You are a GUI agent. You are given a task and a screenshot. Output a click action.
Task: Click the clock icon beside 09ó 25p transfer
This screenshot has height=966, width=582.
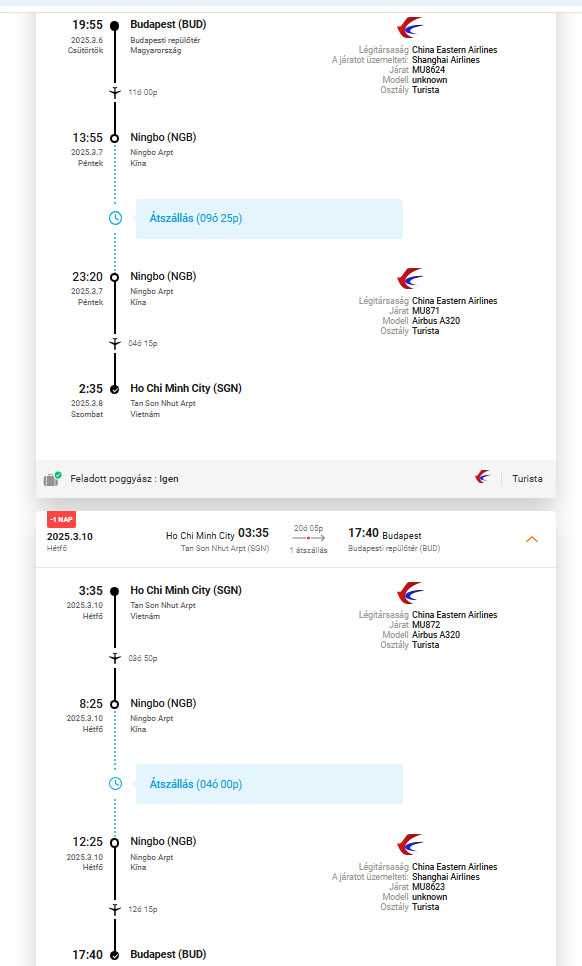pyautogui.click(x=115, y=218)
